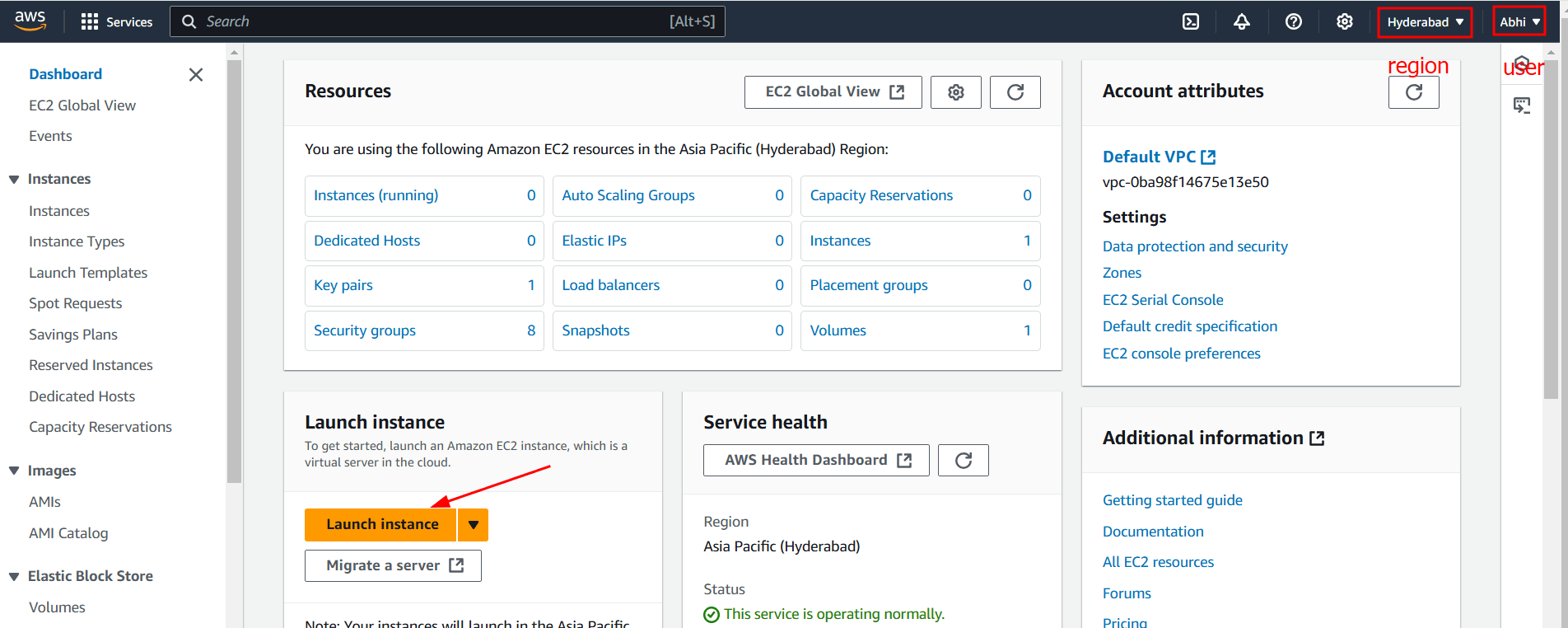
Task: Open Dedicated Hosts in sidebar
Action: pos(82,396)
